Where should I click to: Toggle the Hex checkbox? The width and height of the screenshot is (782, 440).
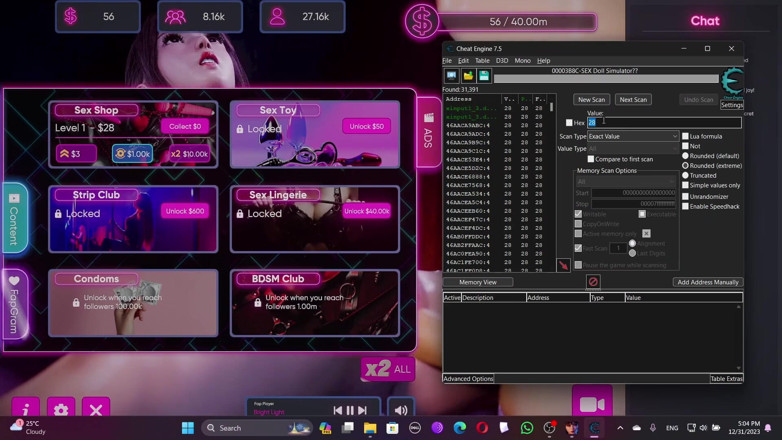coord(569,122)
